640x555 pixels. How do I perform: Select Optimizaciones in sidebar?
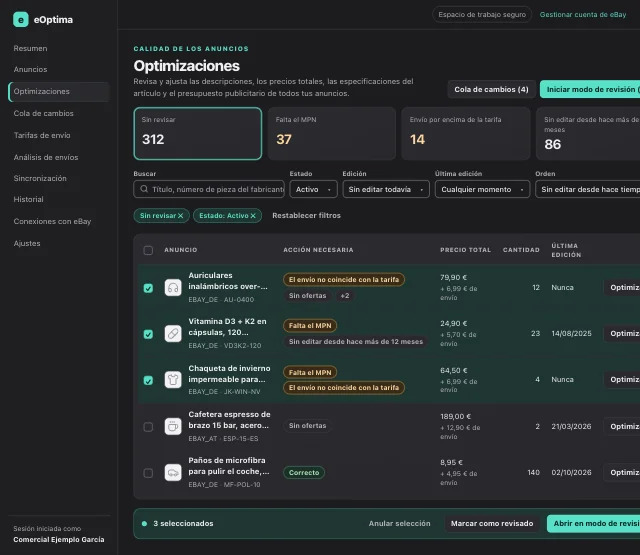coord(59,91)
